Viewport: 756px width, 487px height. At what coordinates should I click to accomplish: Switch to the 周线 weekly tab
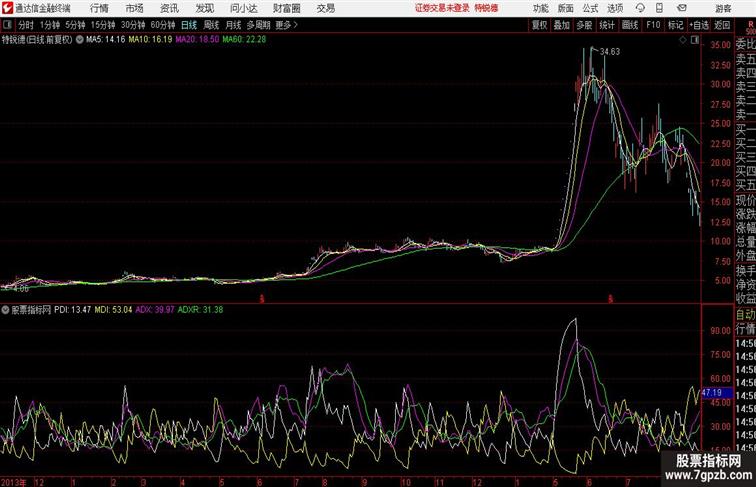(211, 25)
